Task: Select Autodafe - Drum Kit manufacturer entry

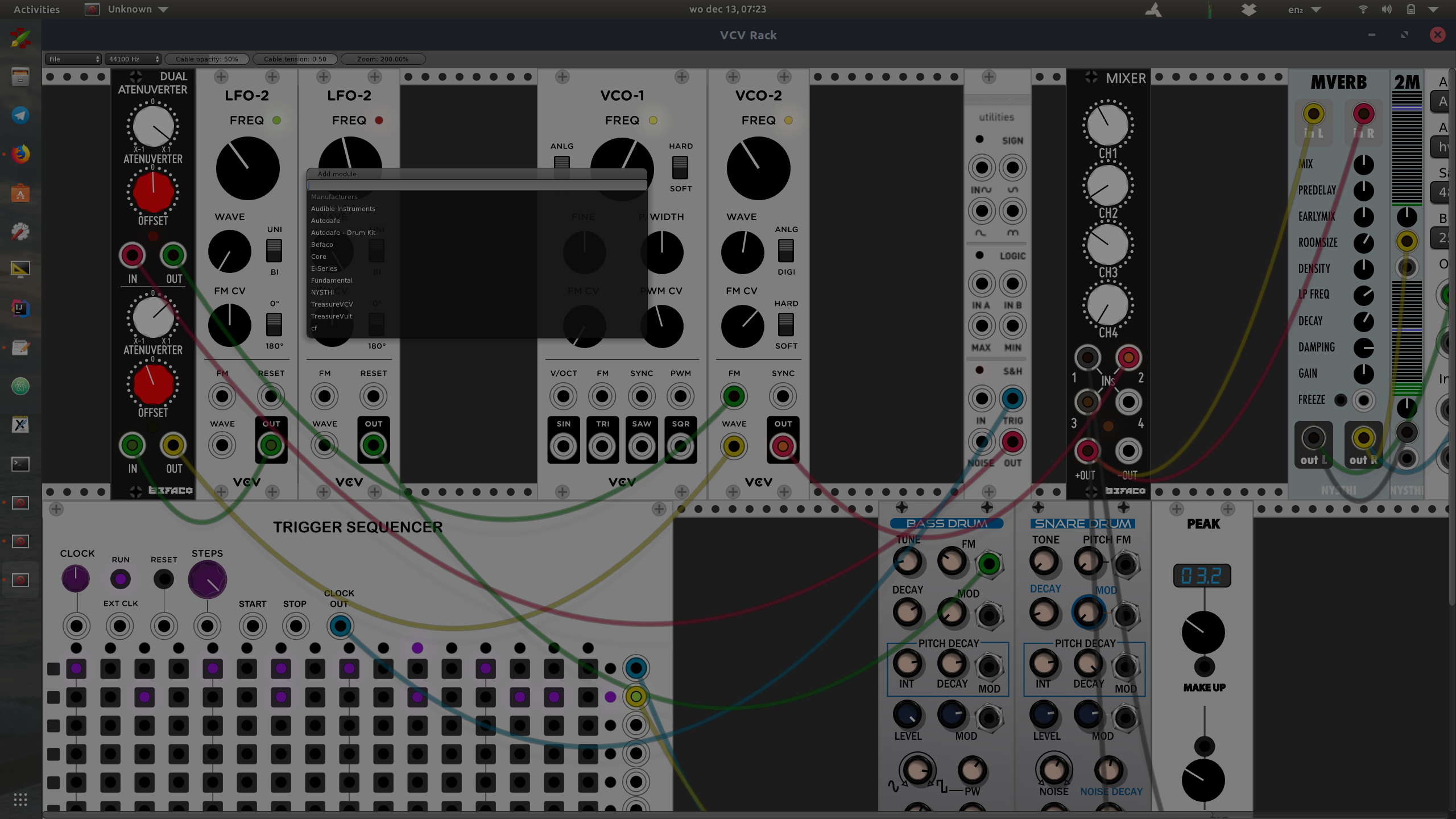Action: click(343, 233)
